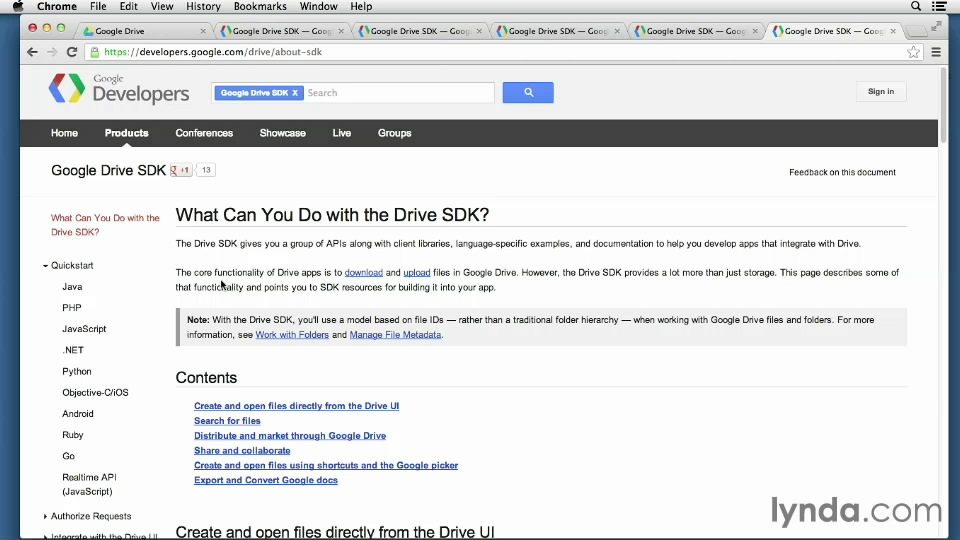Open What Can You Do sidebar link
The width and height of the screenshot is (960, 540).
pos(105,225)
